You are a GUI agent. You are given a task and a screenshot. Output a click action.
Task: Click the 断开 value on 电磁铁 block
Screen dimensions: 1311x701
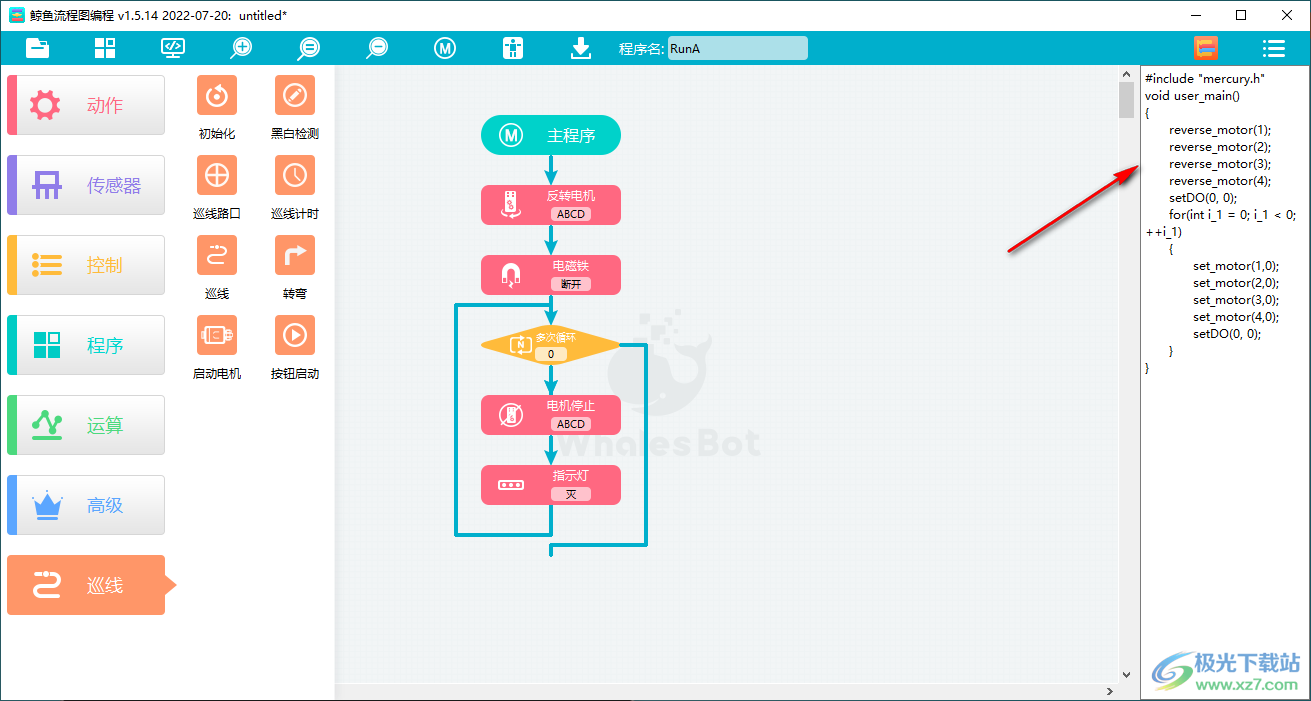570,284
